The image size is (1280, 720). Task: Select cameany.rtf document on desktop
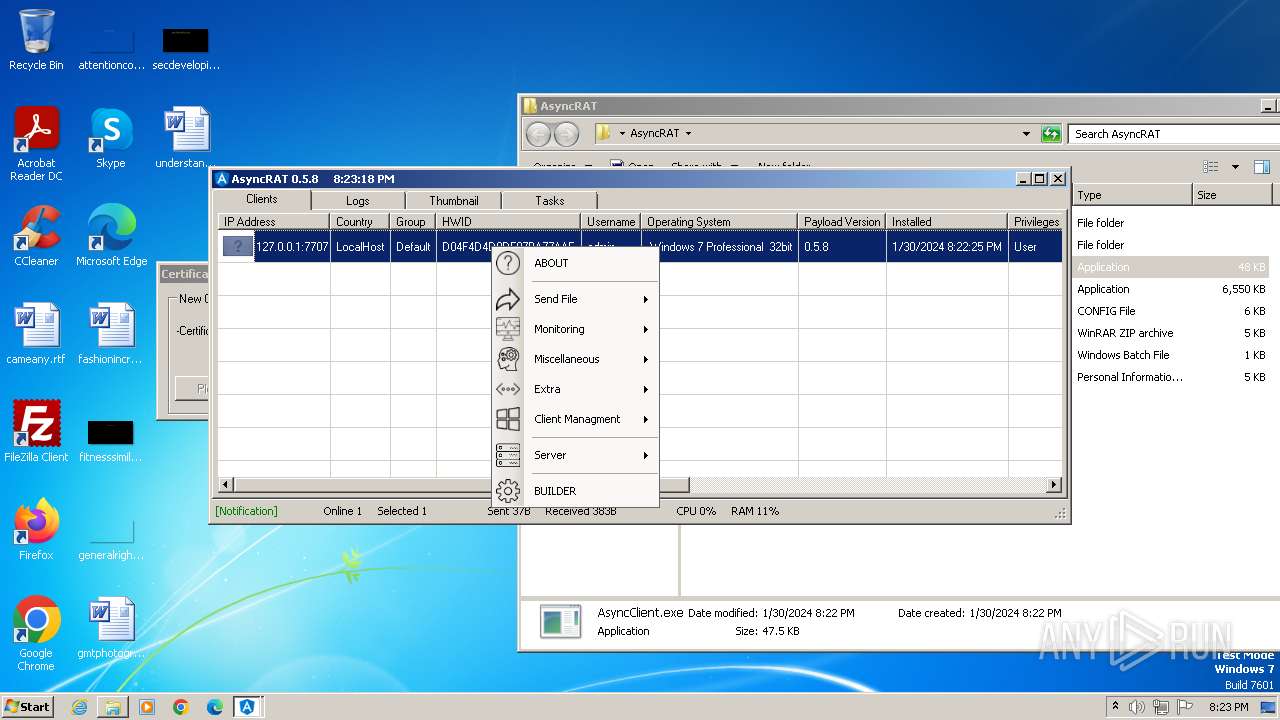37,334
